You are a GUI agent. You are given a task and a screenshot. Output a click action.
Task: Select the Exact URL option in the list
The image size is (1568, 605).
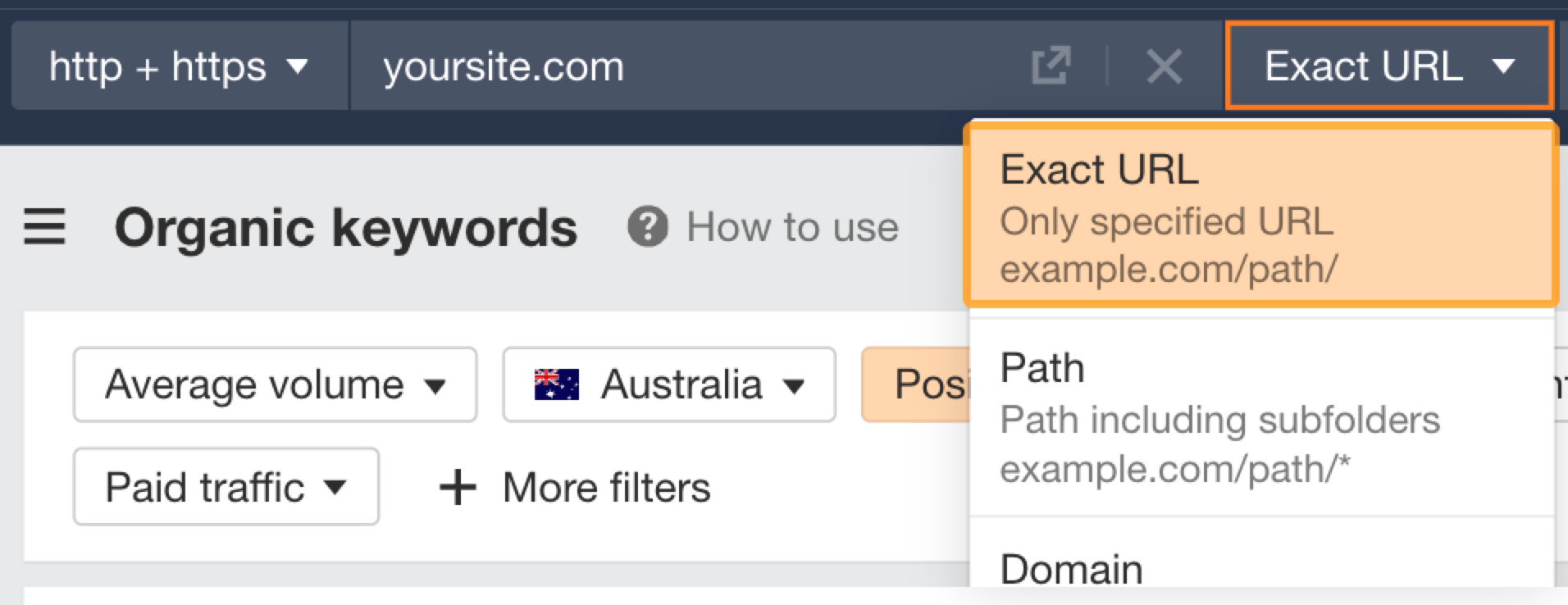coord(1261,216)
